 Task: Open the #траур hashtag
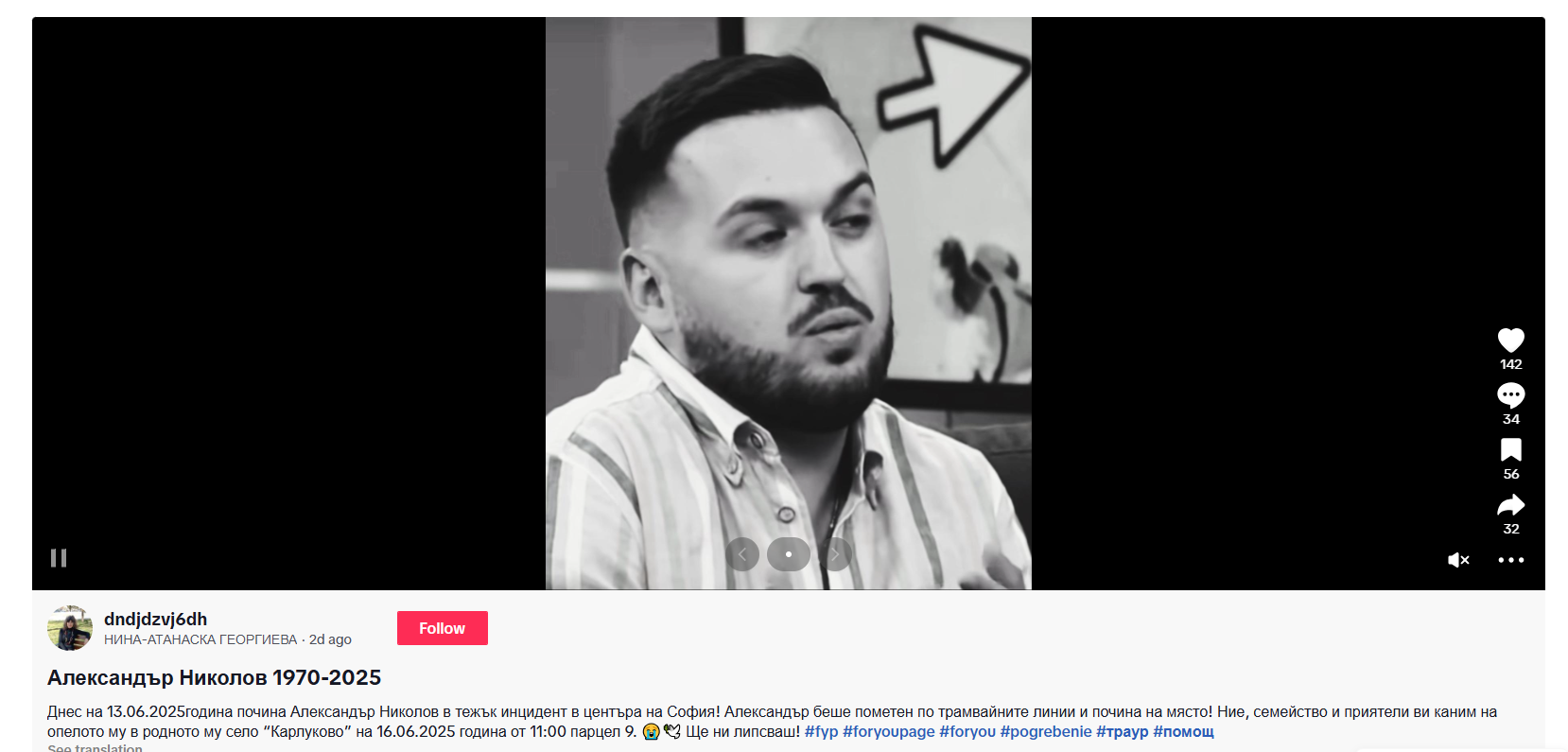1122,731
